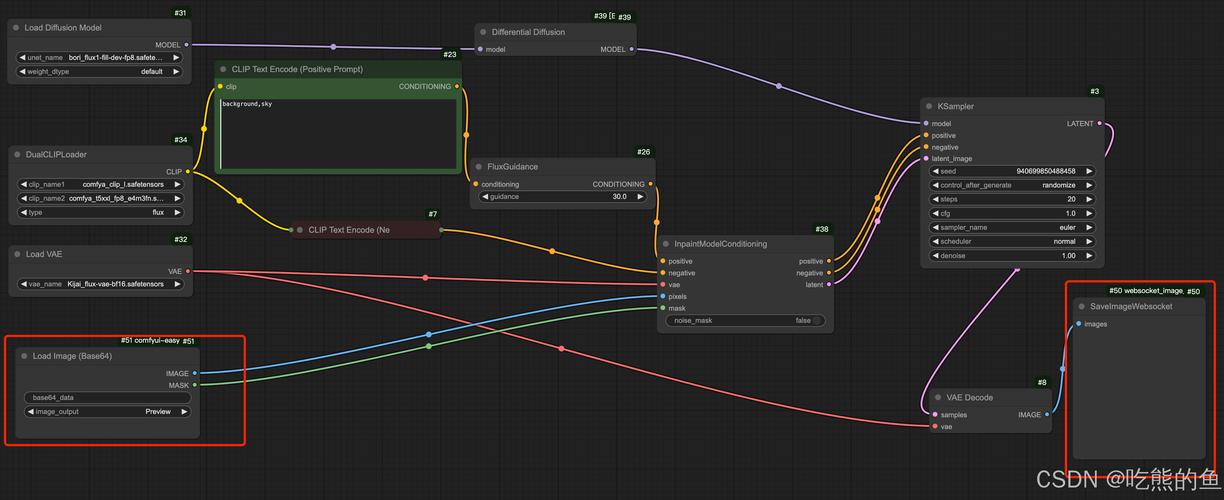This screenshot has width=1224, height=500.
Task: Click the MODEL output socket of Load Diffusion Model
Action: coord(187,44)
